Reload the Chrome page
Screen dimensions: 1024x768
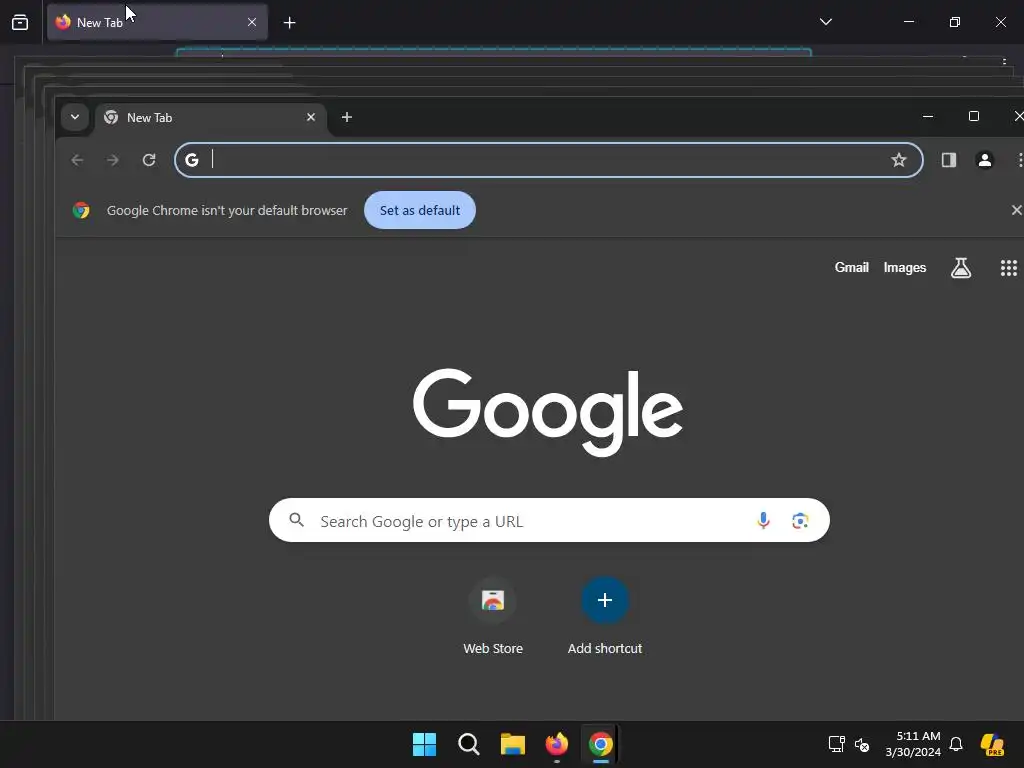149,160
